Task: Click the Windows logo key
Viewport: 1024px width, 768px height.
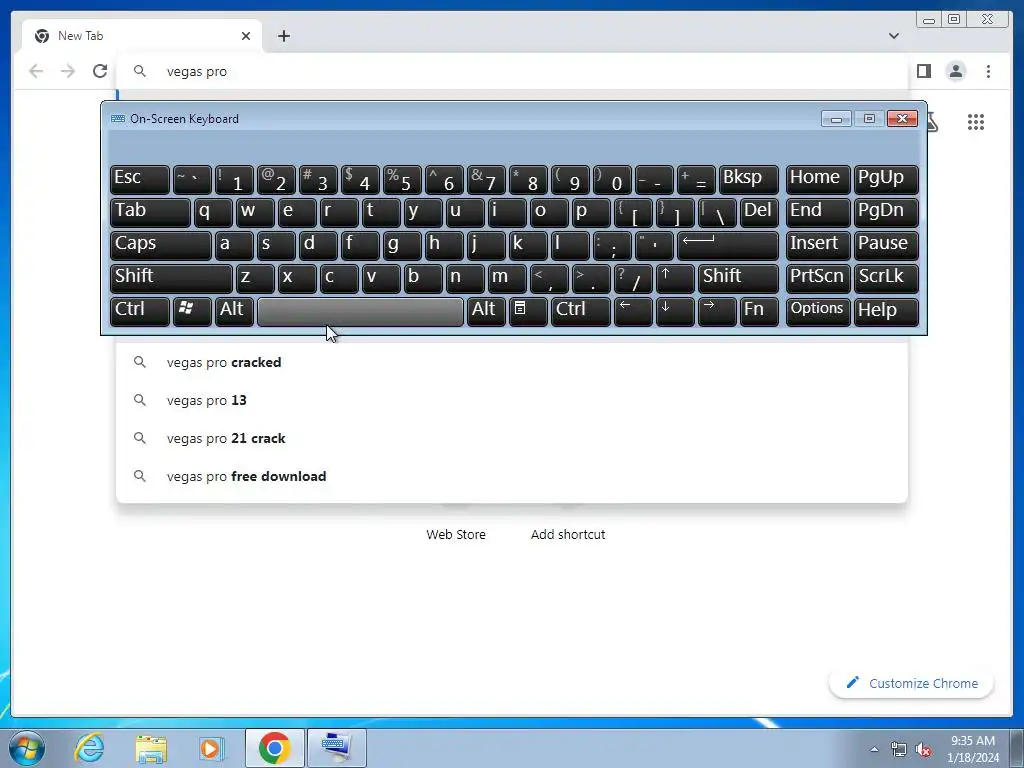Action: (x=192, y=311)
